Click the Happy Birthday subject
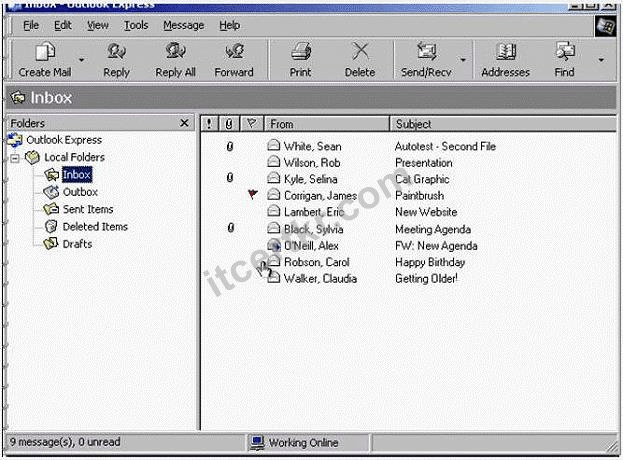 pos(430,262)
